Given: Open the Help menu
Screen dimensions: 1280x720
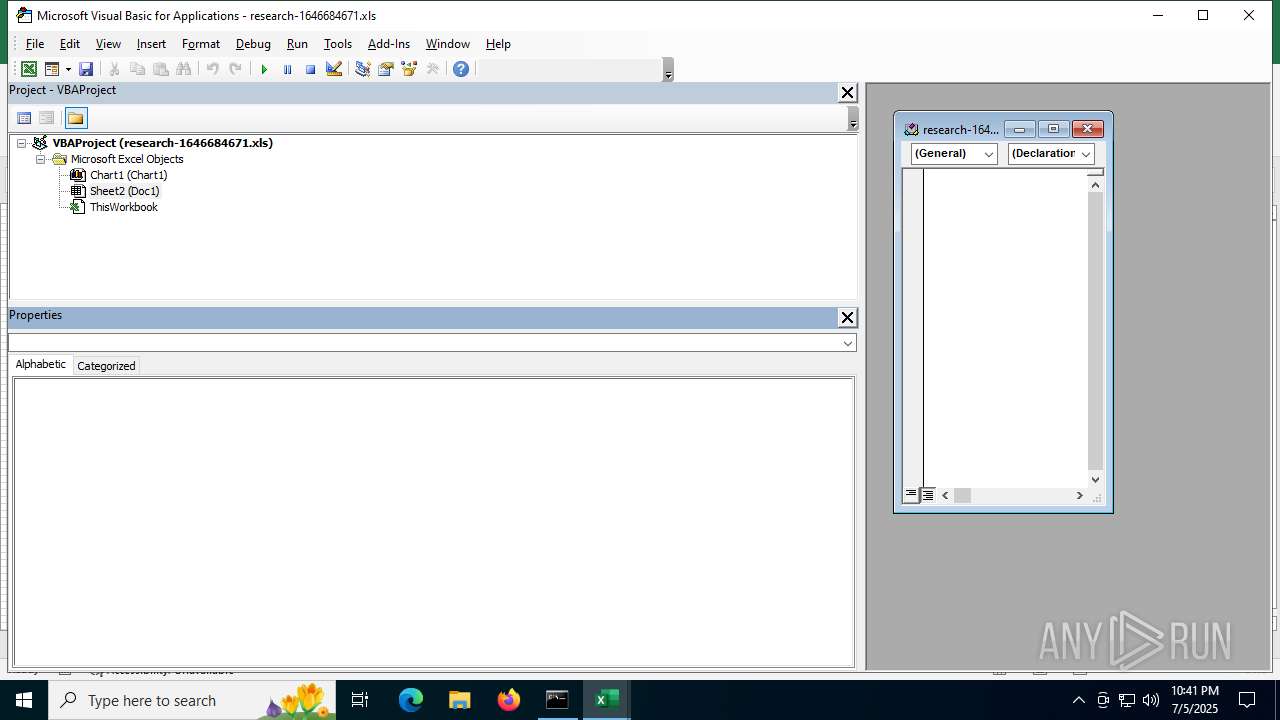Looking at the screenshot, I should pyautogui.click(x=498, y=44).
